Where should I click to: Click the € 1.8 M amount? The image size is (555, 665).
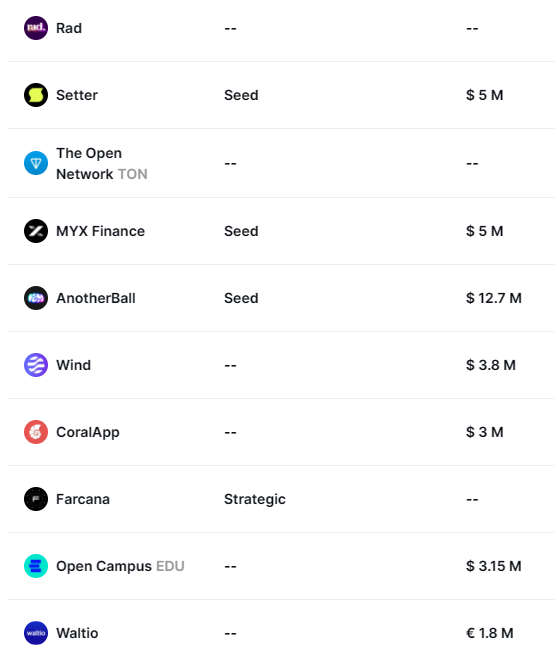pyautogui.click(x=490, y=633)
